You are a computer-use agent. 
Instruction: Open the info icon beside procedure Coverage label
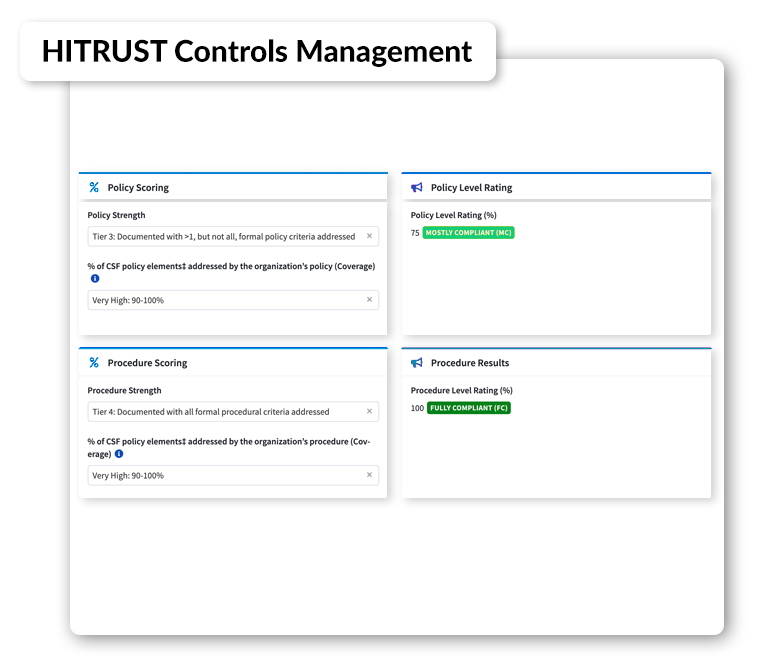pyautogui.click(x=119, y=454)
